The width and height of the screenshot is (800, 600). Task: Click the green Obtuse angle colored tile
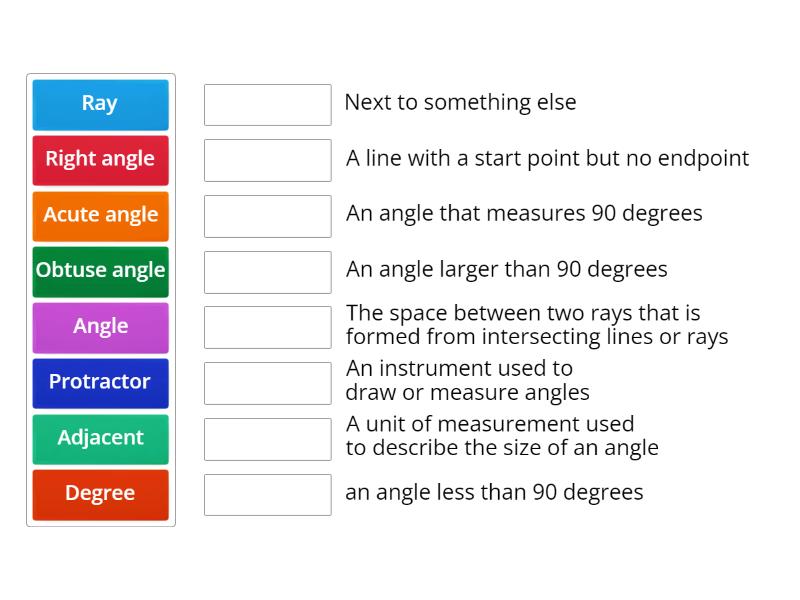click(x=100, y=271)
